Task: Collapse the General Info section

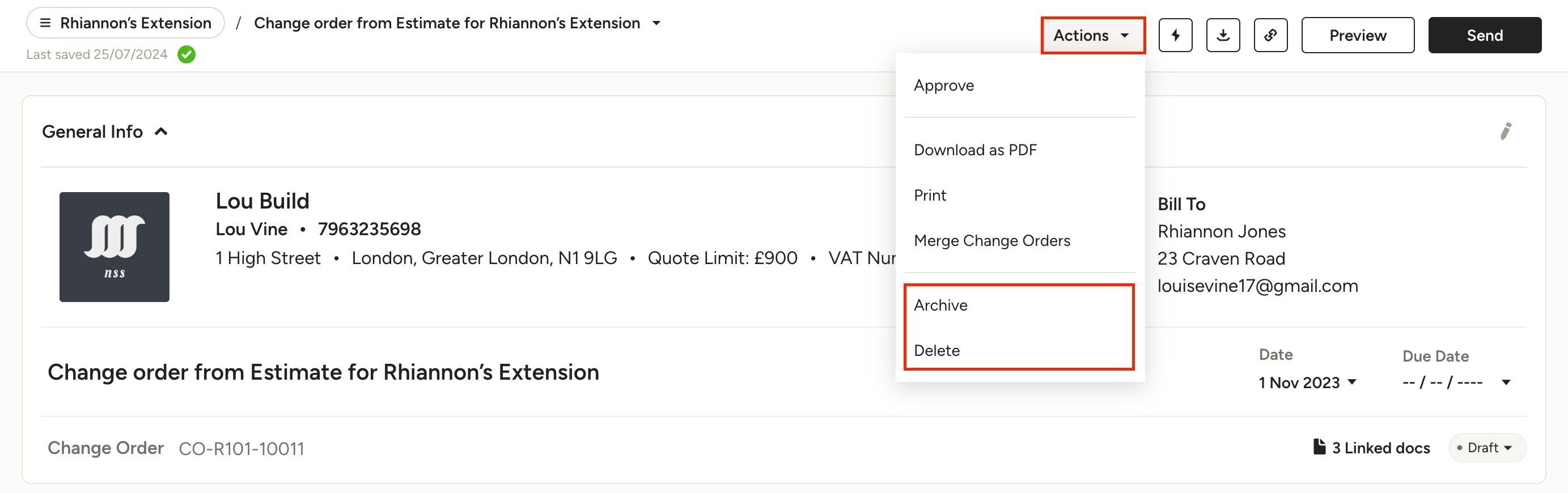Action: [x=160, y=131]
